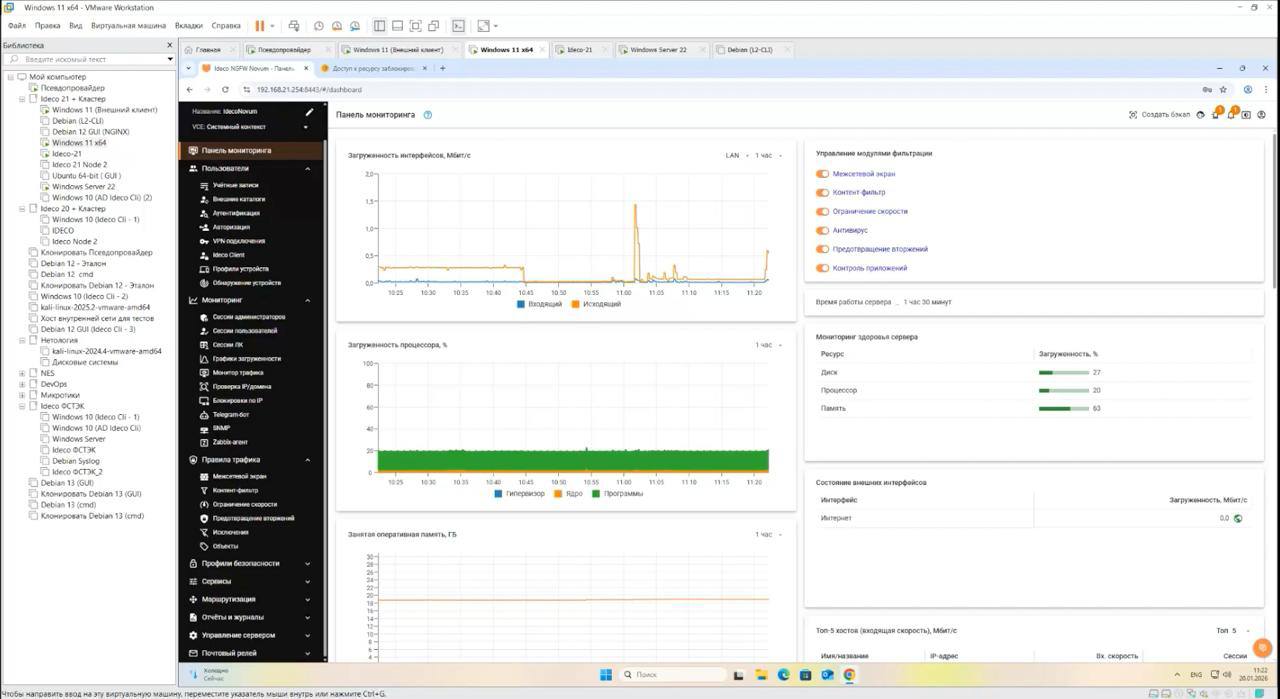Screen dimensions: 1280x699
Task: Turn off the Антивирус module switch
Action: click(823, 231)
